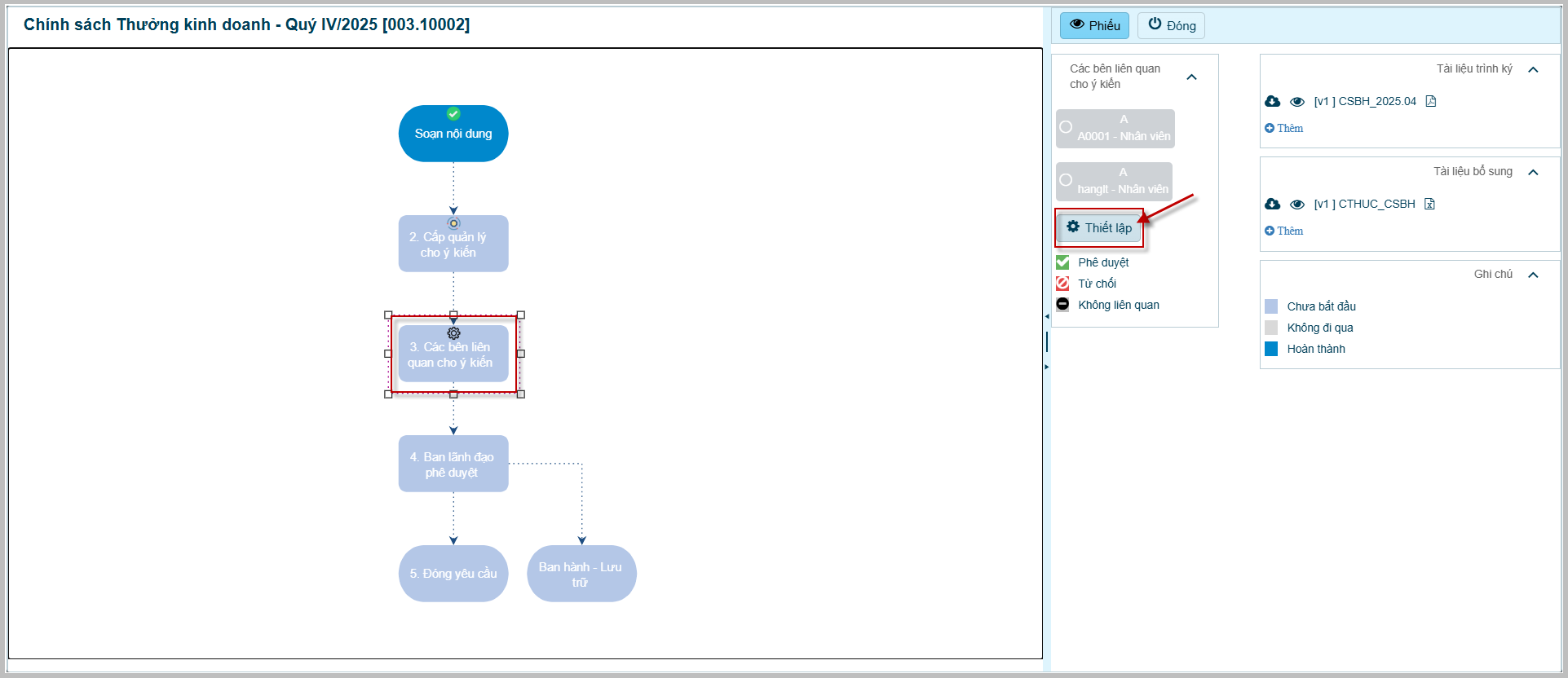Click the PDF icon next to CSBH_2025.04
The image size is (1568, 678).
tap(1431, 102)
